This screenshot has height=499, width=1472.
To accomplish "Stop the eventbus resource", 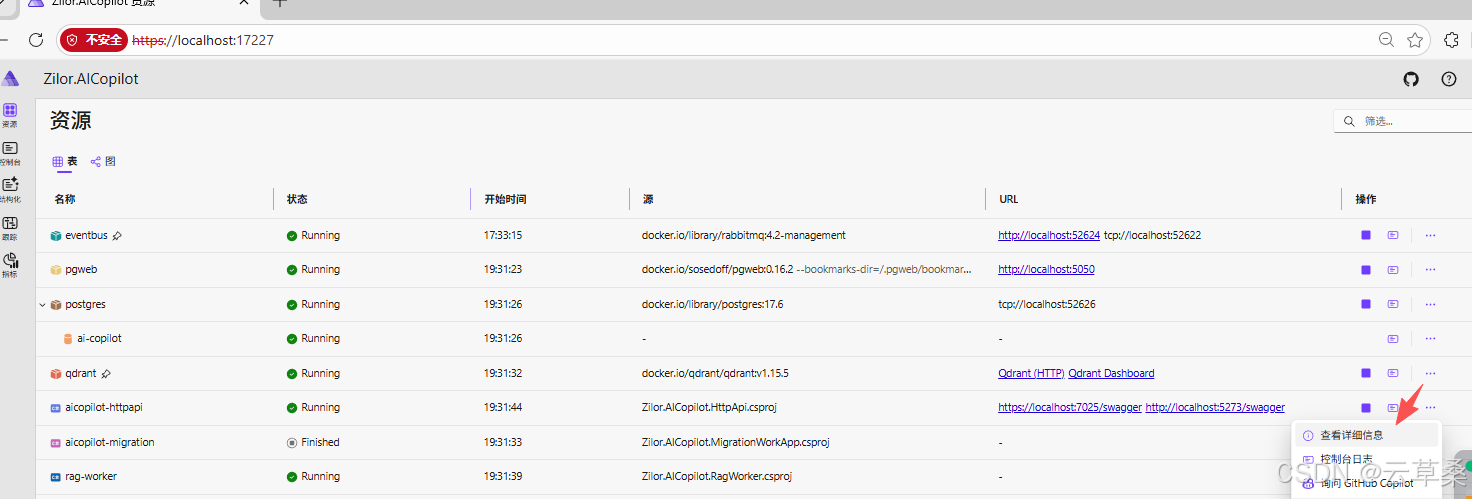I will coord(1366,236).
